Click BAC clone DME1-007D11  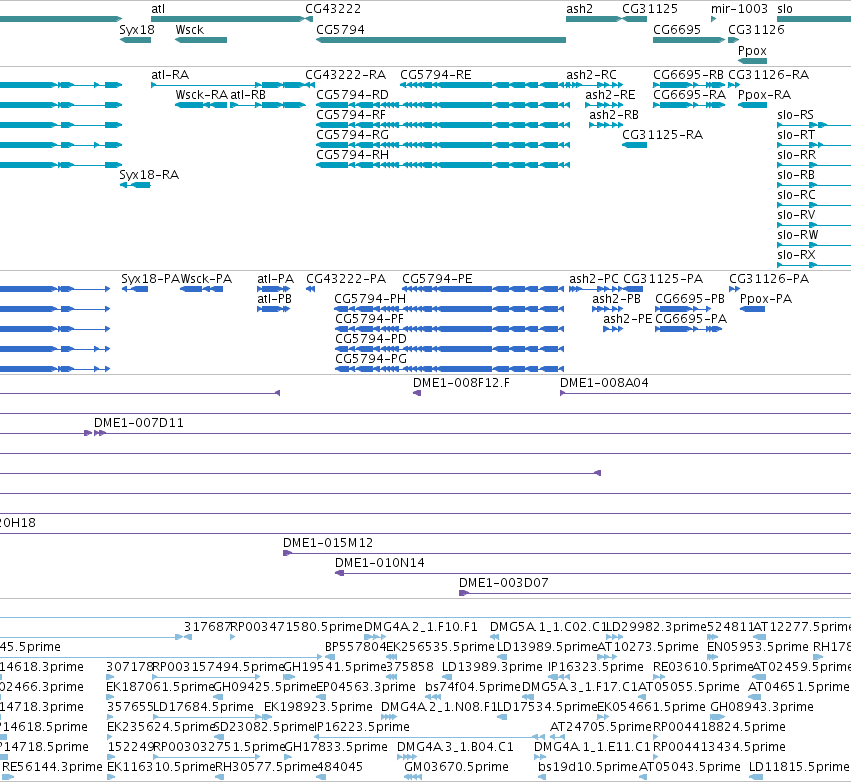coord(139,423)
